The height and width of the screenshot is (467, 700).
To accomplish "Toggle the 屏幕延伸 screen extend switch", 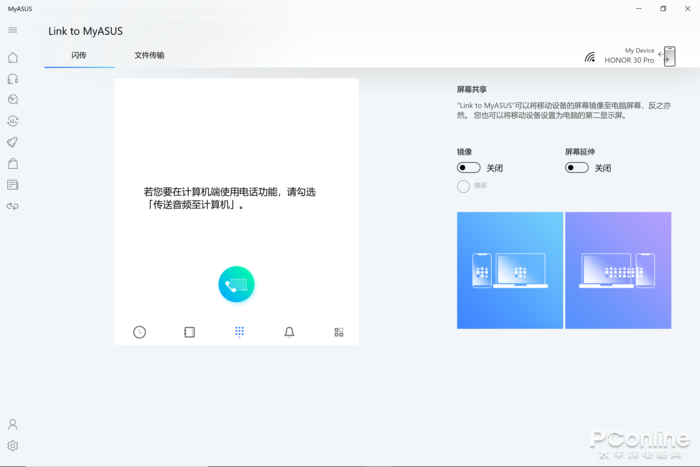I will click(x=577, y=168).
